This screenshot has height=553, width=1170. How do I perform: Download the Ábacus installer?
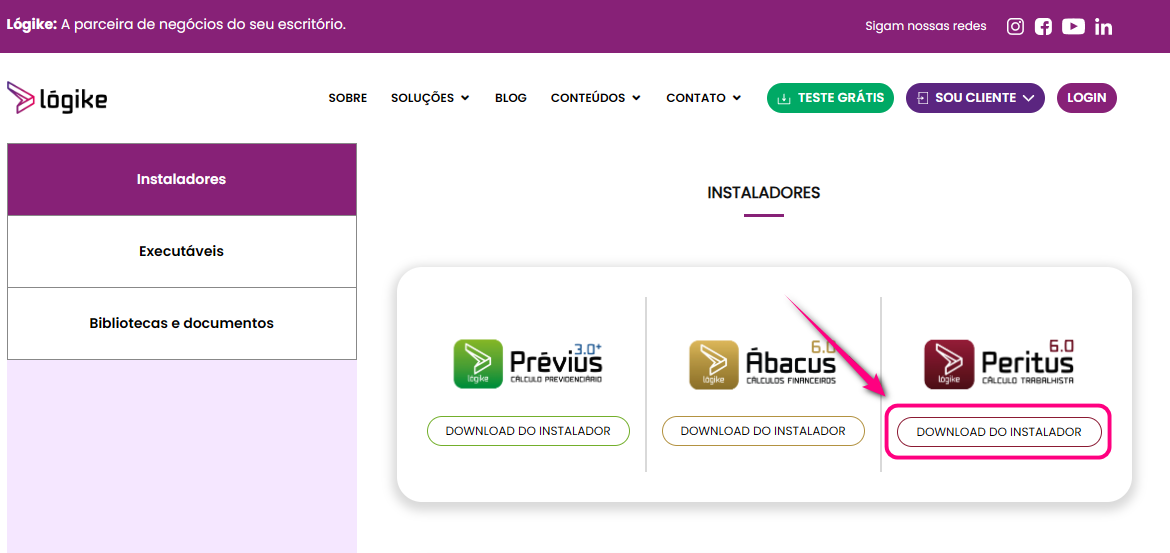click(763, 431)
